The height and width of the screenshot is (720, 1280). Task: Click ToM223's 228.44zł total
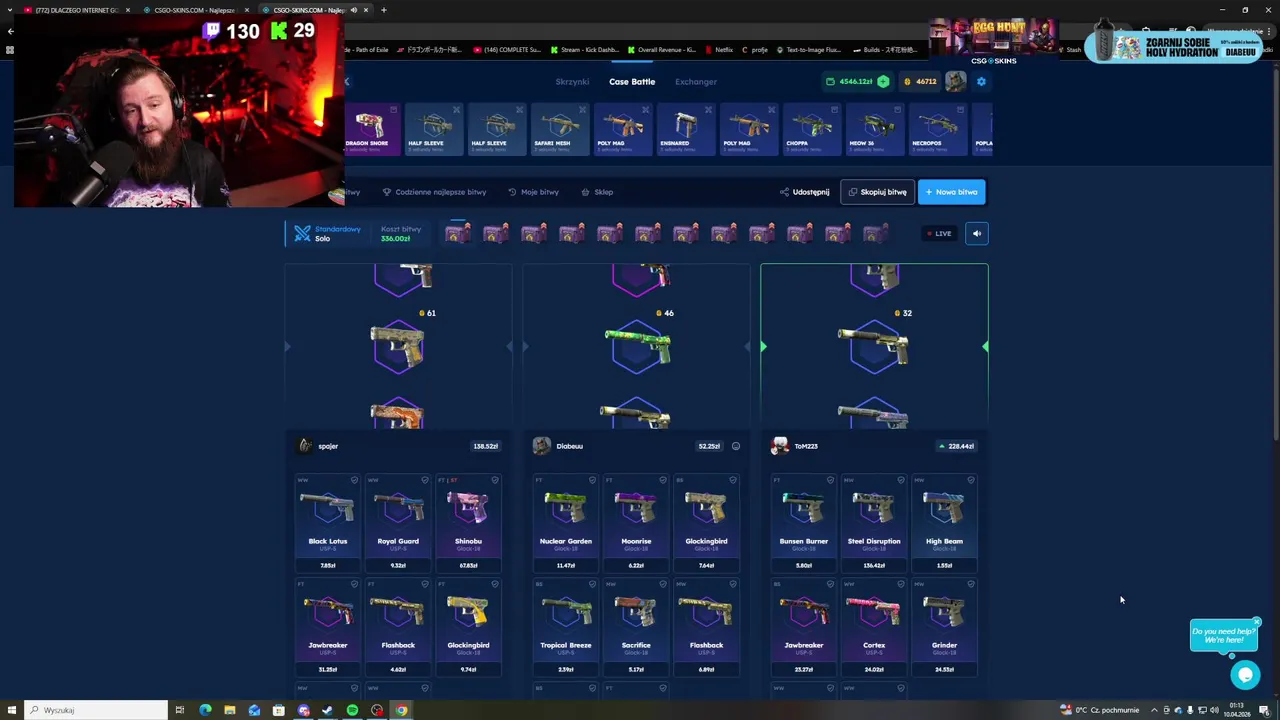[958, 446]
